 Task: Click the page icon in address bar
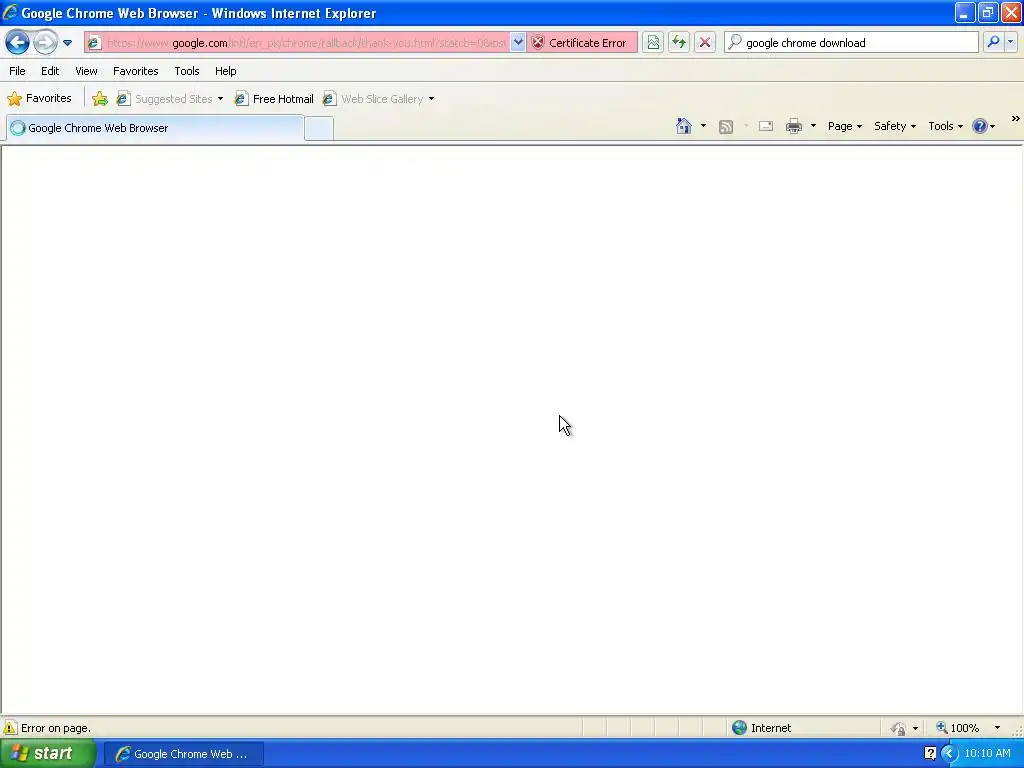(94, 42)
